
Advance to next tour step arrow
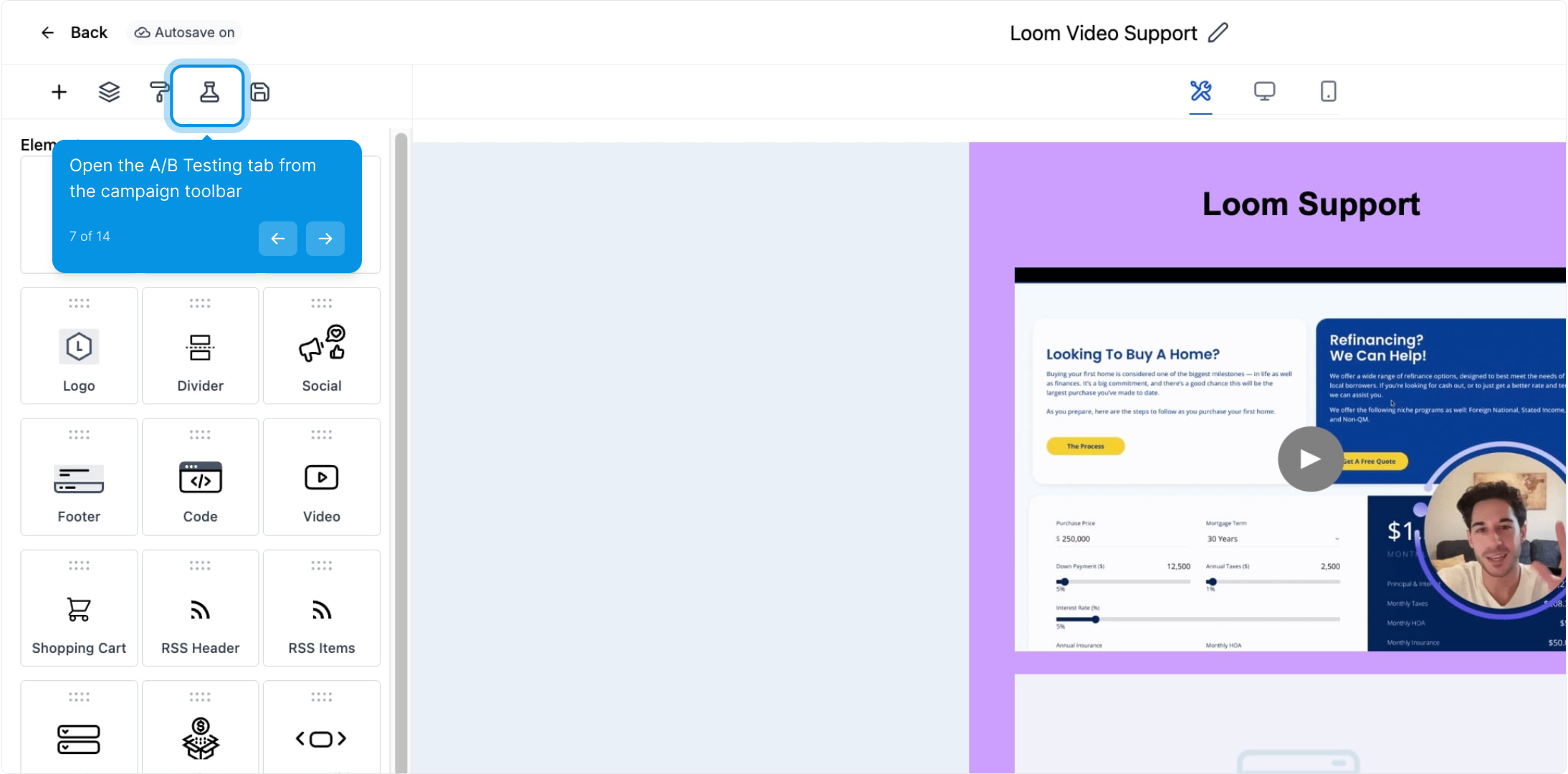click(325, 239)
